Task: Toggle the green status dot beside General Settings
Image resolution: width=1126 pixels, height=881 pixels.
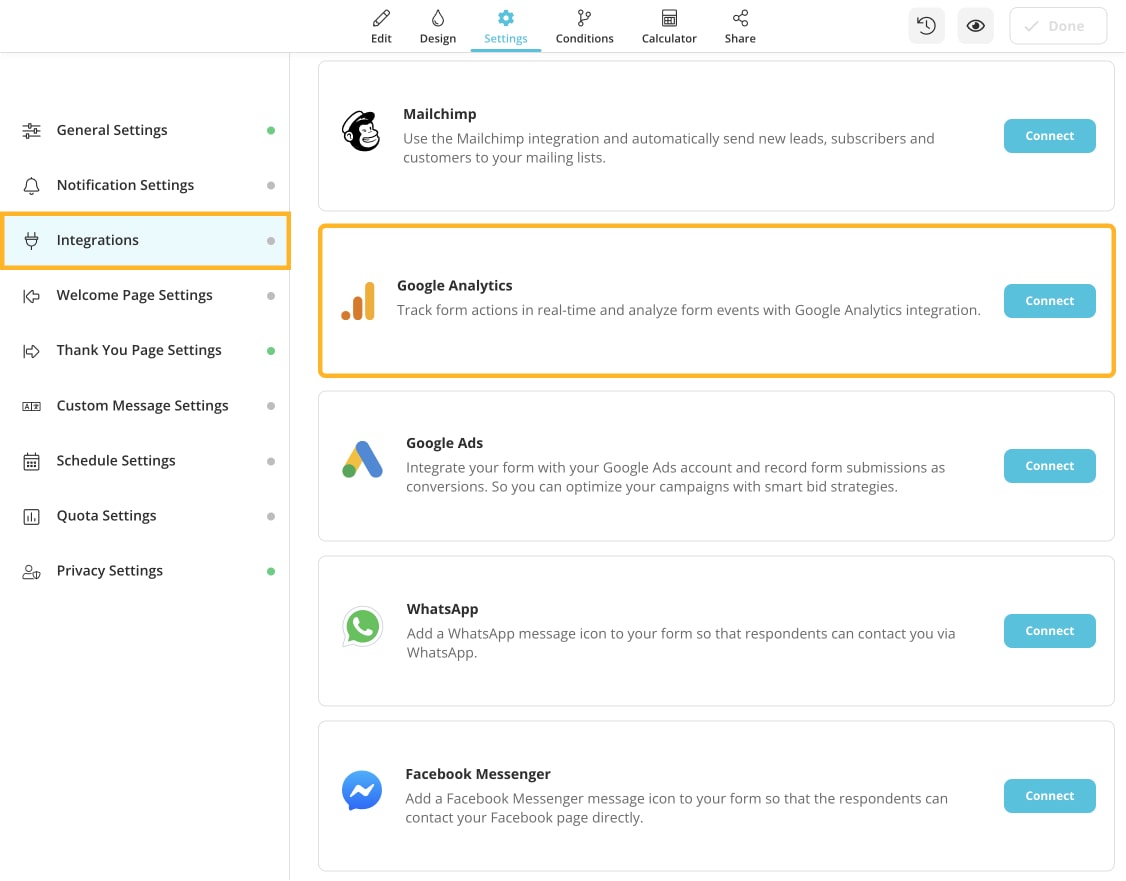Action: [270, 130]
